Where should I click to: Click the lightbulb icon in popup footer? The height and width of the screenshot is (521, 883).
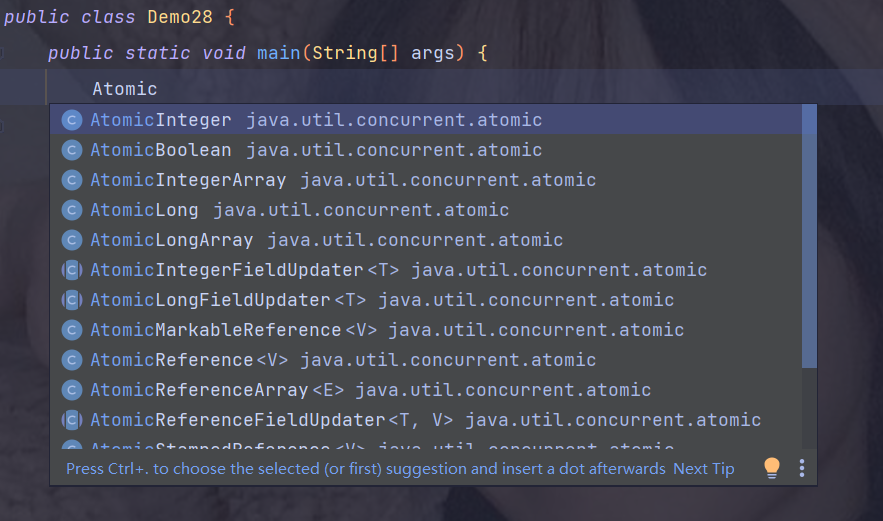tap(772, 468)
